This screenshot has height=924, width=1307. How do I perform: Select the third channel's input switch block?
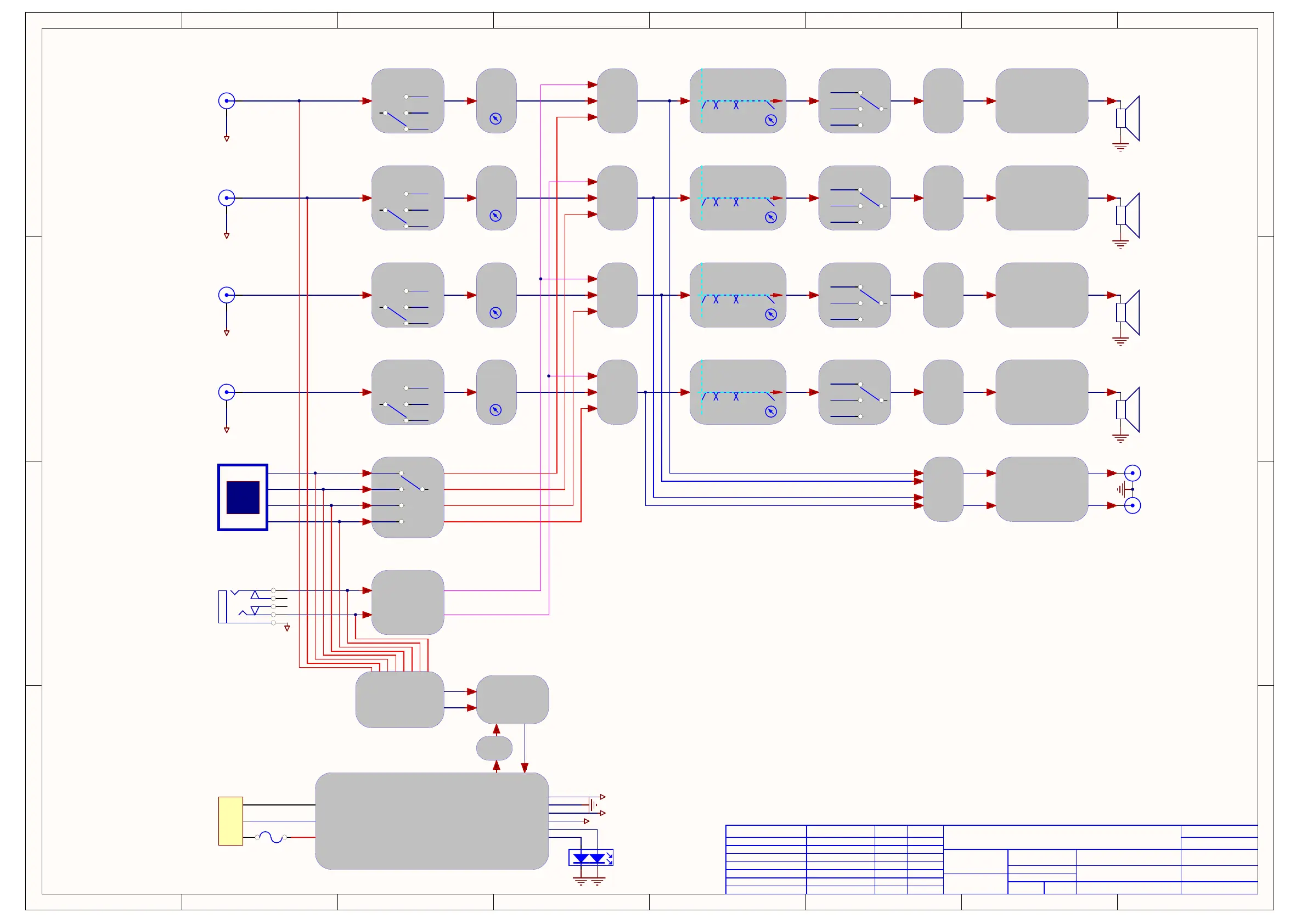408,295
